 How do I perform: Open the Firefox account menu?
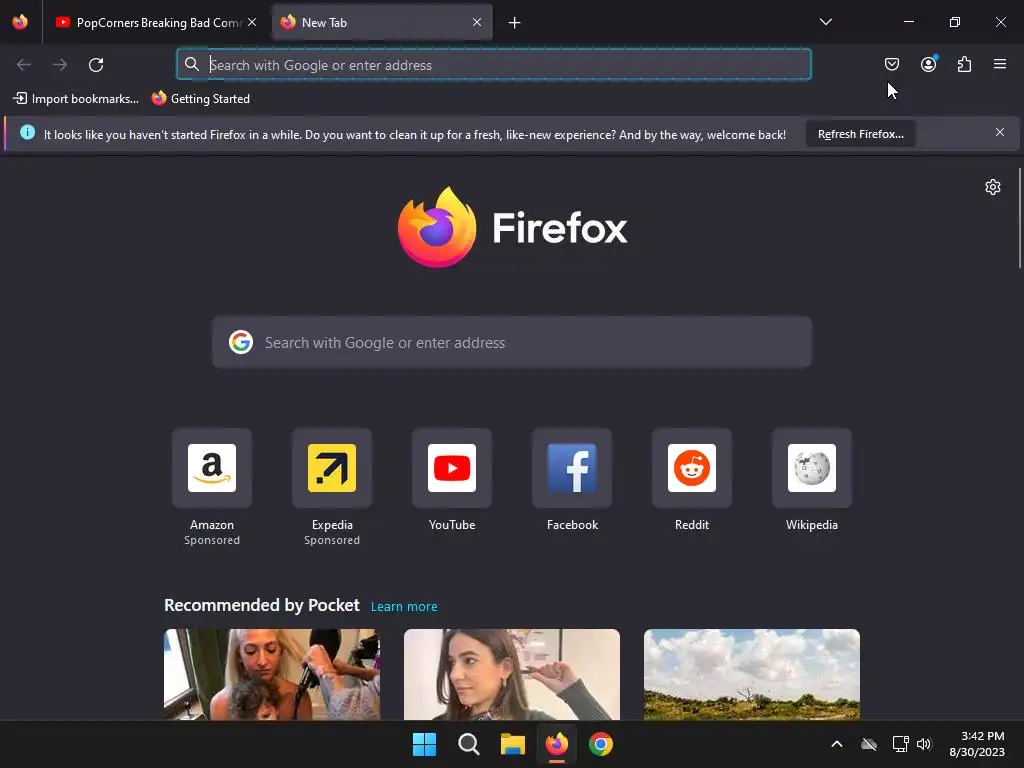point(928,64)
